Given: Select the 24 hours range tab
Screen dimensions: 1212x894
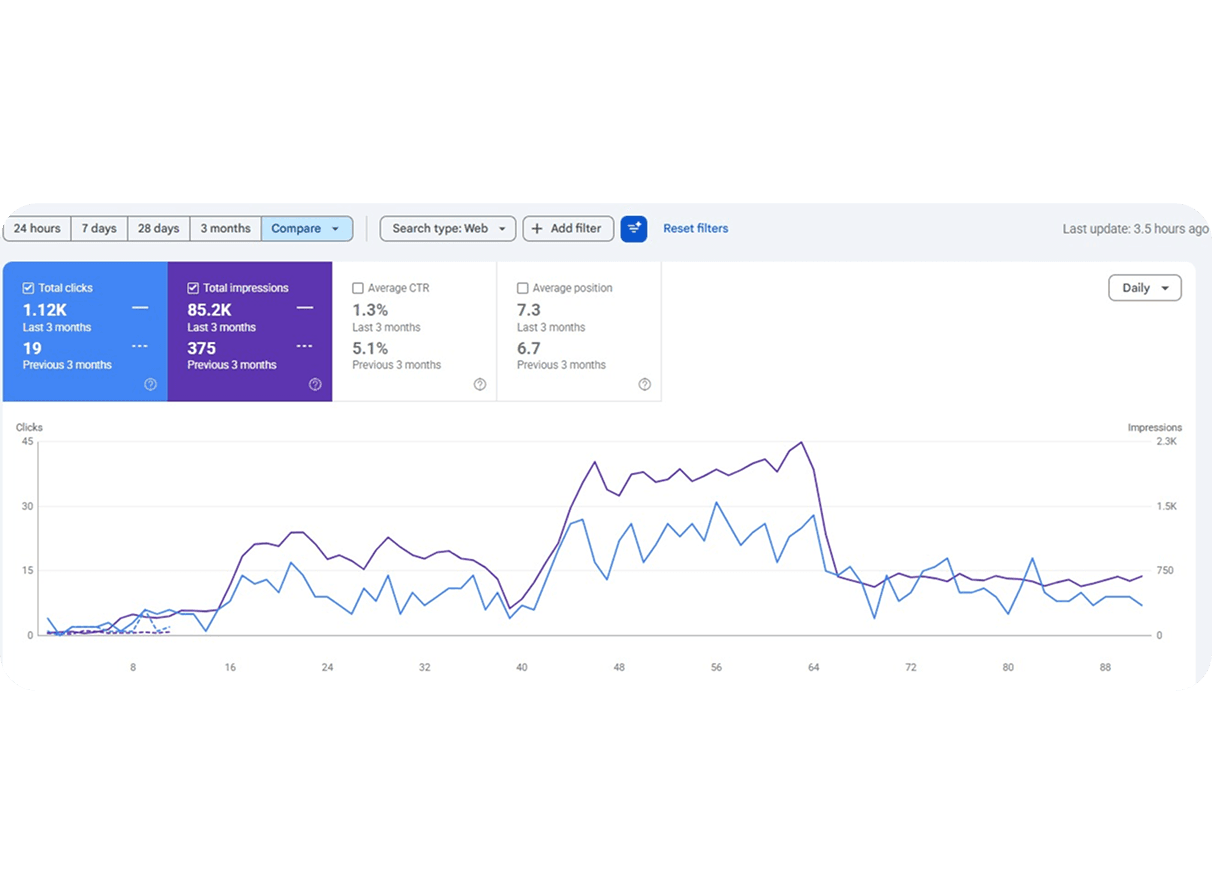Looking at the screenshot, I should [x=37, y=229].
